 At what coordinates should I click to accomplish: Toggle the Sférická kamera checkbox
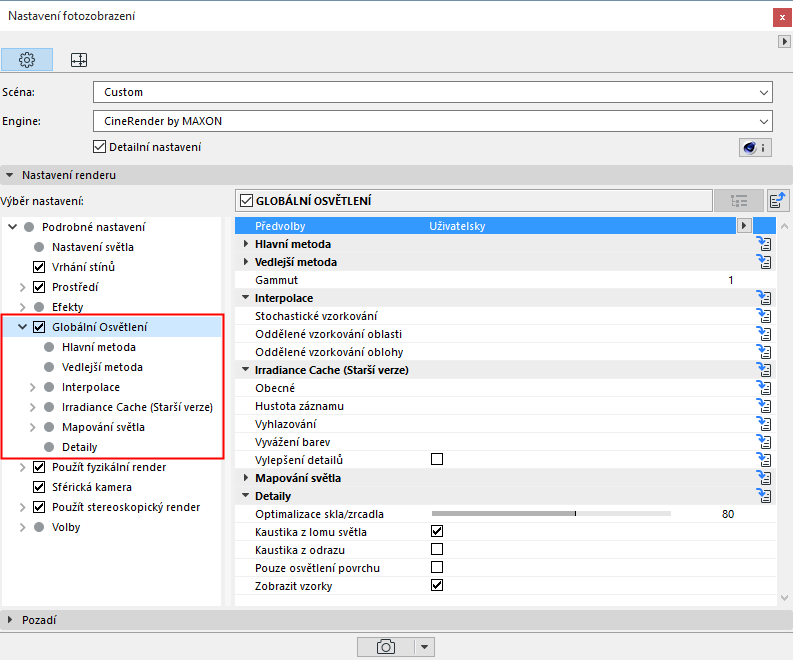pyautogui.click(x=39, y=487)
